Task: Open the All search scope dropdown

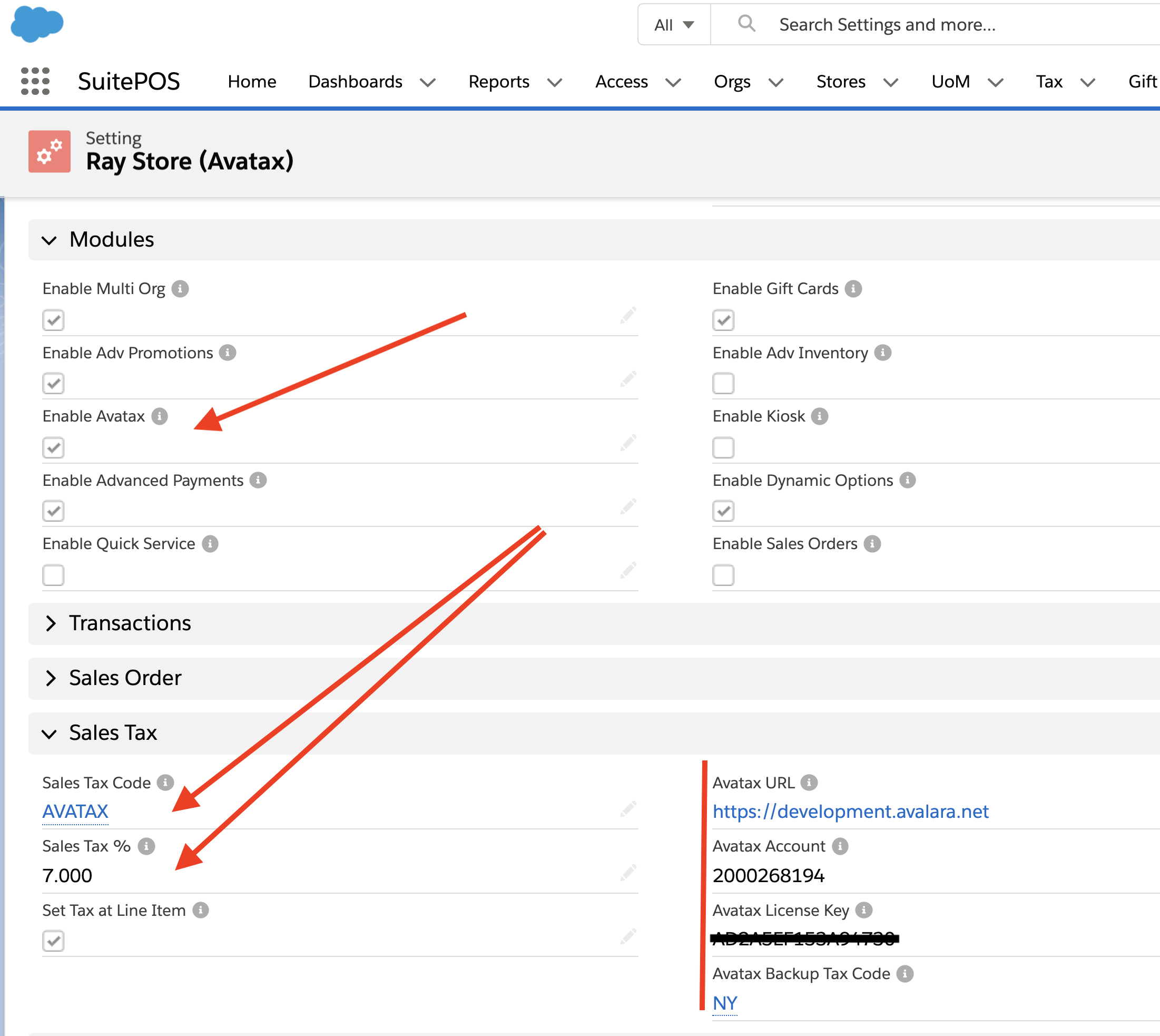Action: click(674, 24)
